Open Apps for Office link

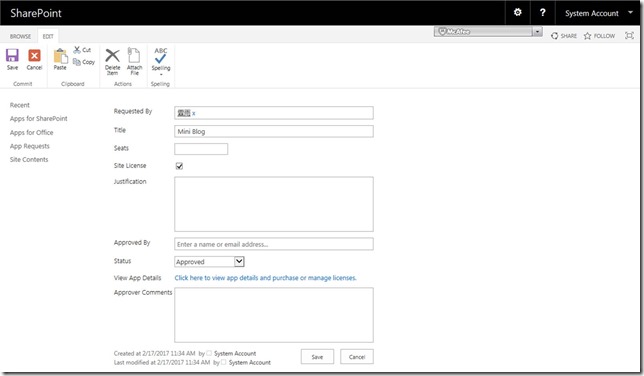click(x=32, y=132)
